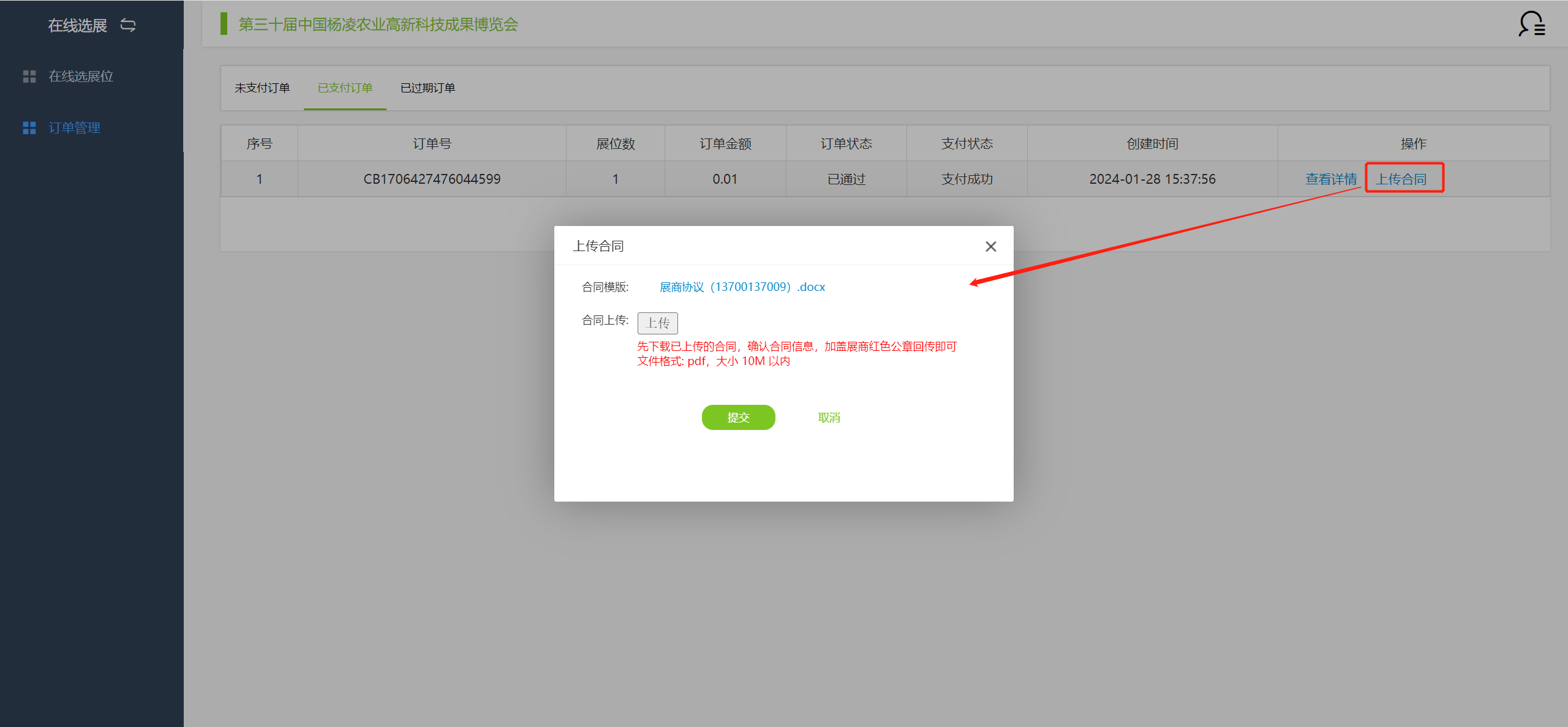Click the 合同模版: label
The image size is (1568, 727).
(605, 287)
